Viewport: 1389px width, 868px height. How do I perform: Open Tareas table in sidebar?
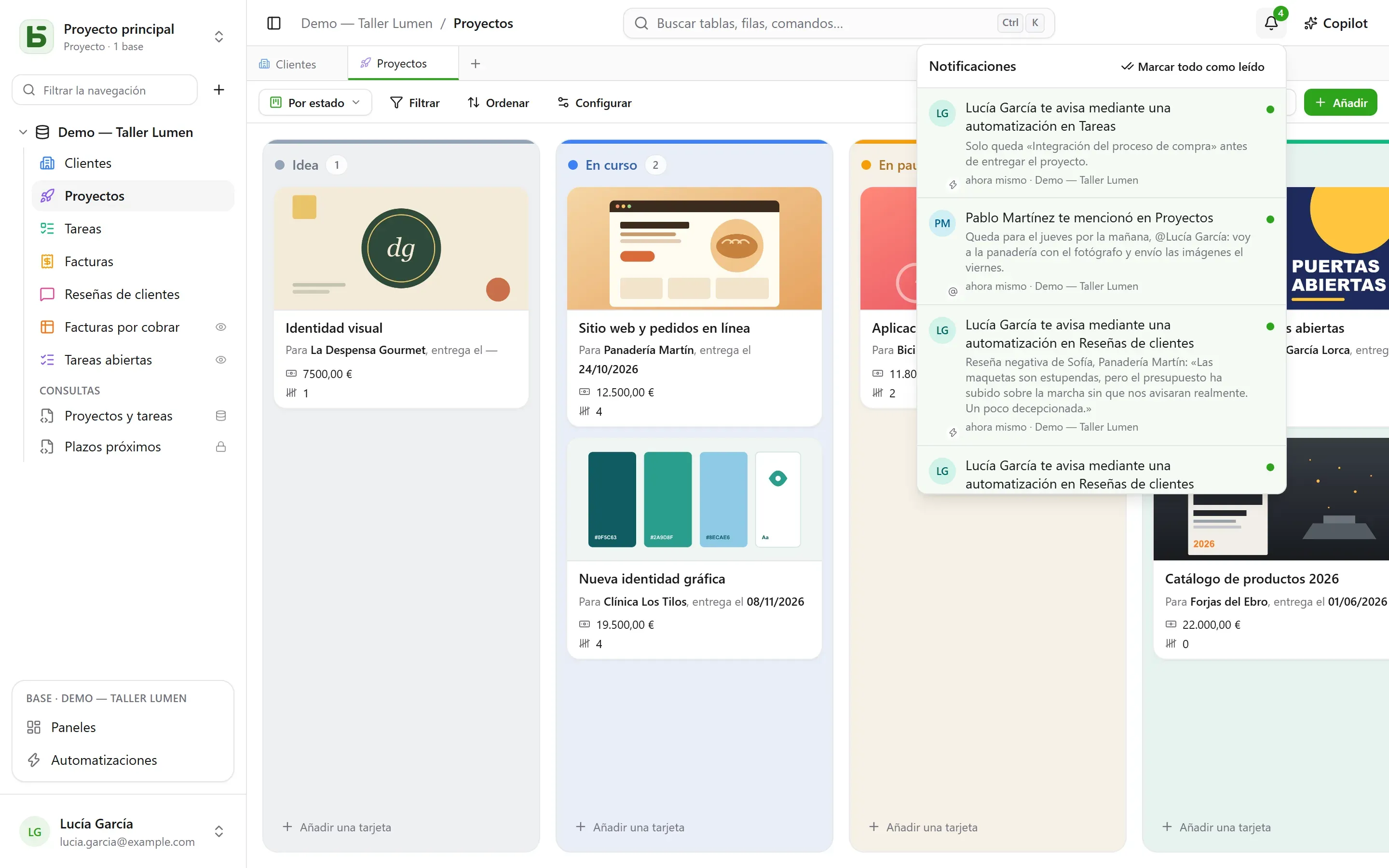pos(133,229)
